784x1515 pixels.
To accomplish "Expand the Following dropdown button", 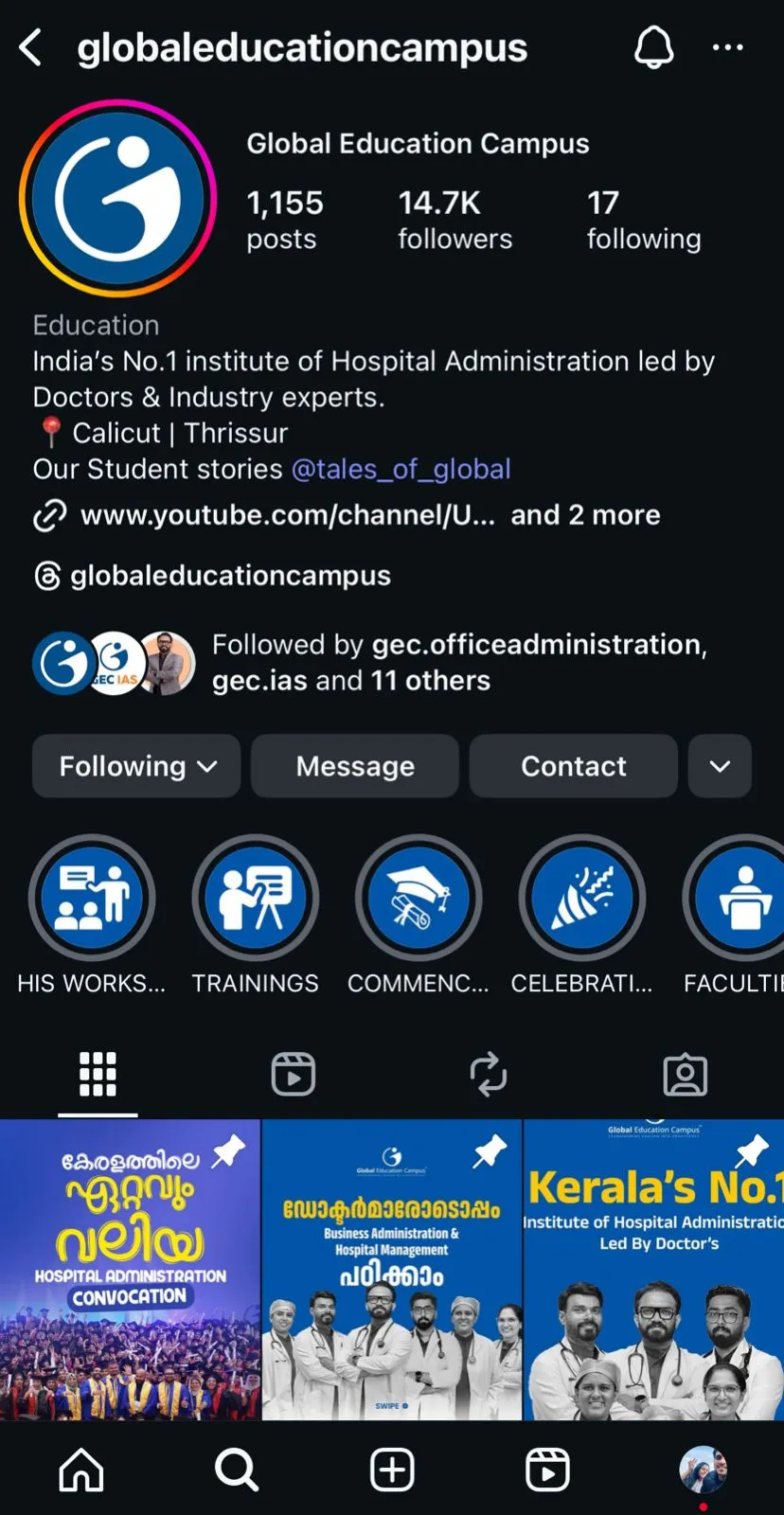I will point(136,766).
